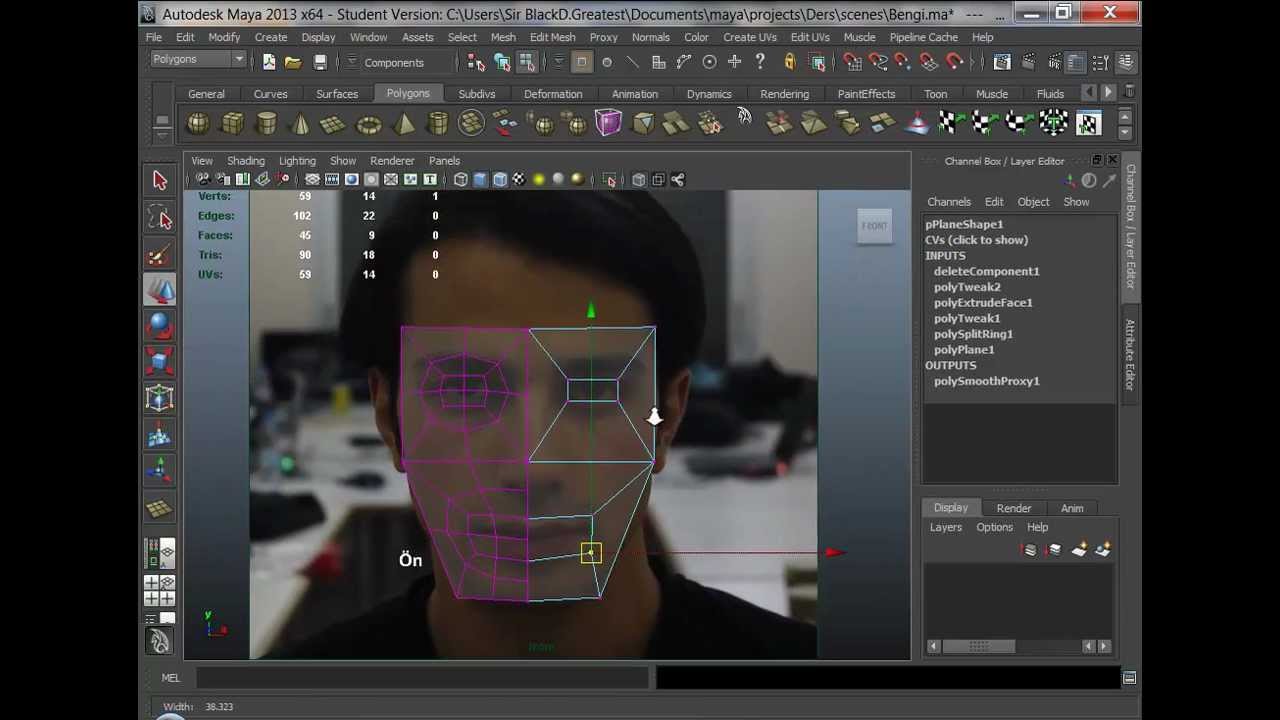Viewport: 1280px width, 720px height.
Task: Activate the Lasso select tool
Action: click(160, 217)
